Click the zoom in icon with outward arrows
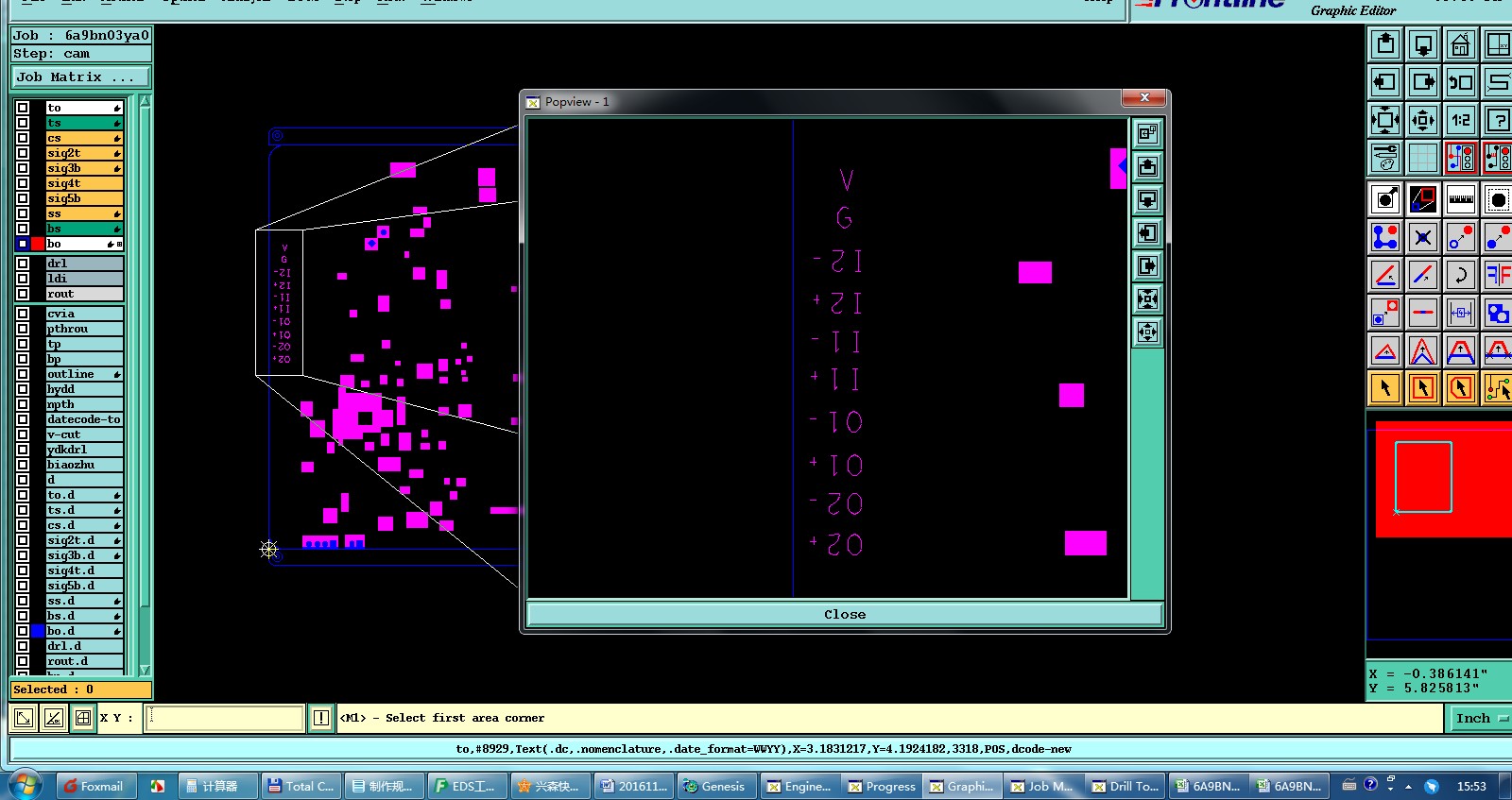This screenshot has height=800, width=1512. tap(1385, 120)
